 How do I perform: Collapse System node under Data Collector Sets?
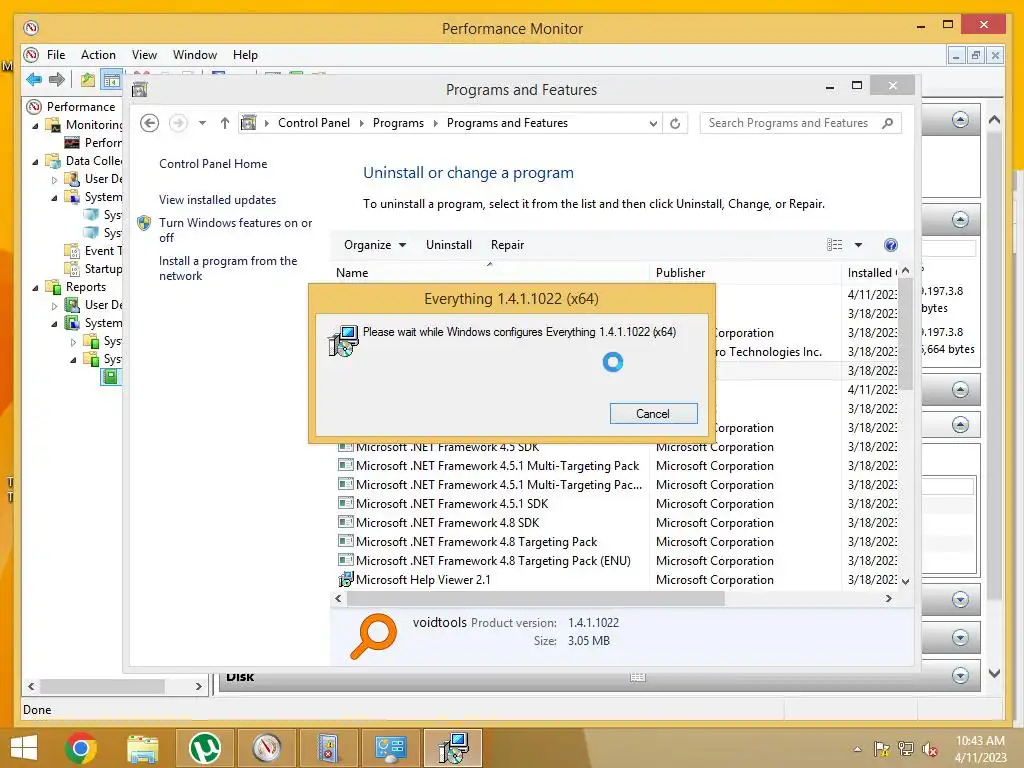pos(54,197)
